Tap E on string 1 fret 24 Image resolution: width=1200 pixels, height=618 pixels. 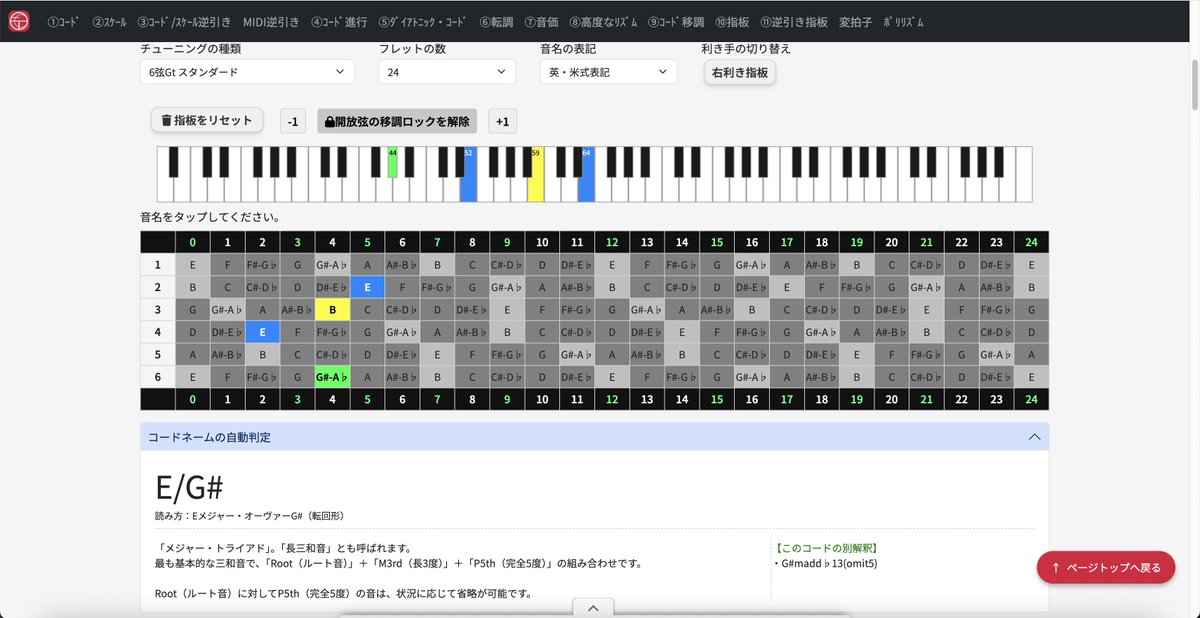click(1032, 265)
